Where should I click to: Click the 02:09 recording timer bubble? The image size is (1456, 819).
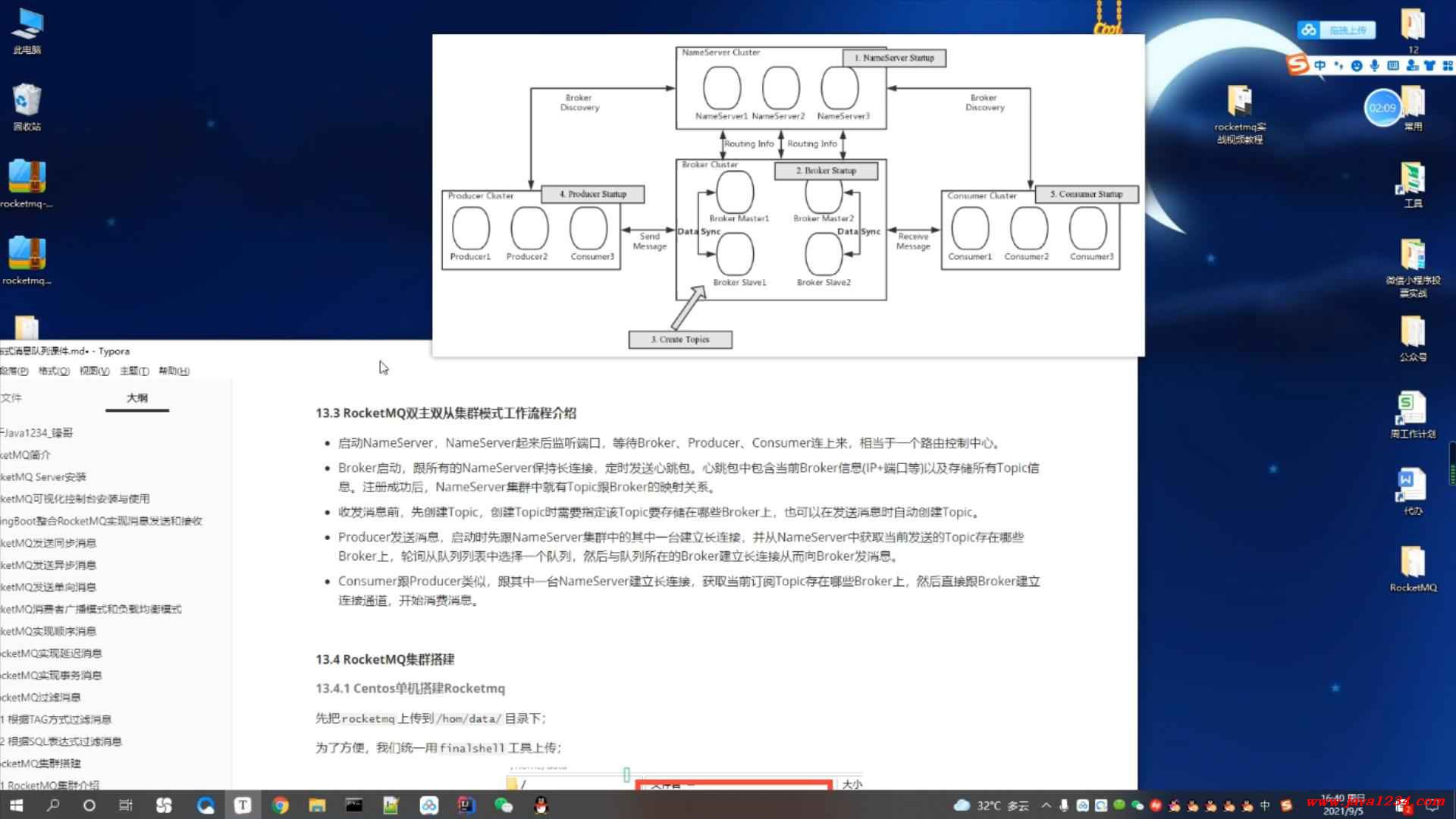tap(1382, 108)
